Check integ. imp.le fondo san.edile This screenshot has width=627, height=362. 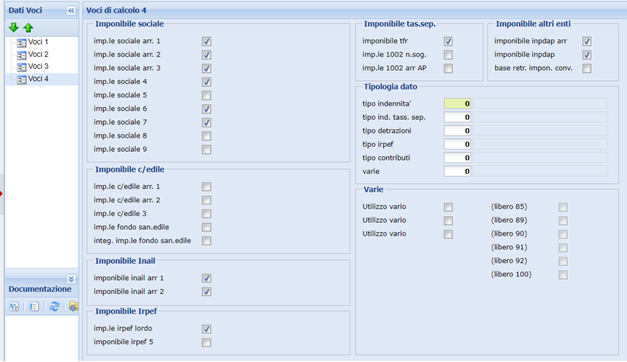pyautogui.click(x=206, y=241)
